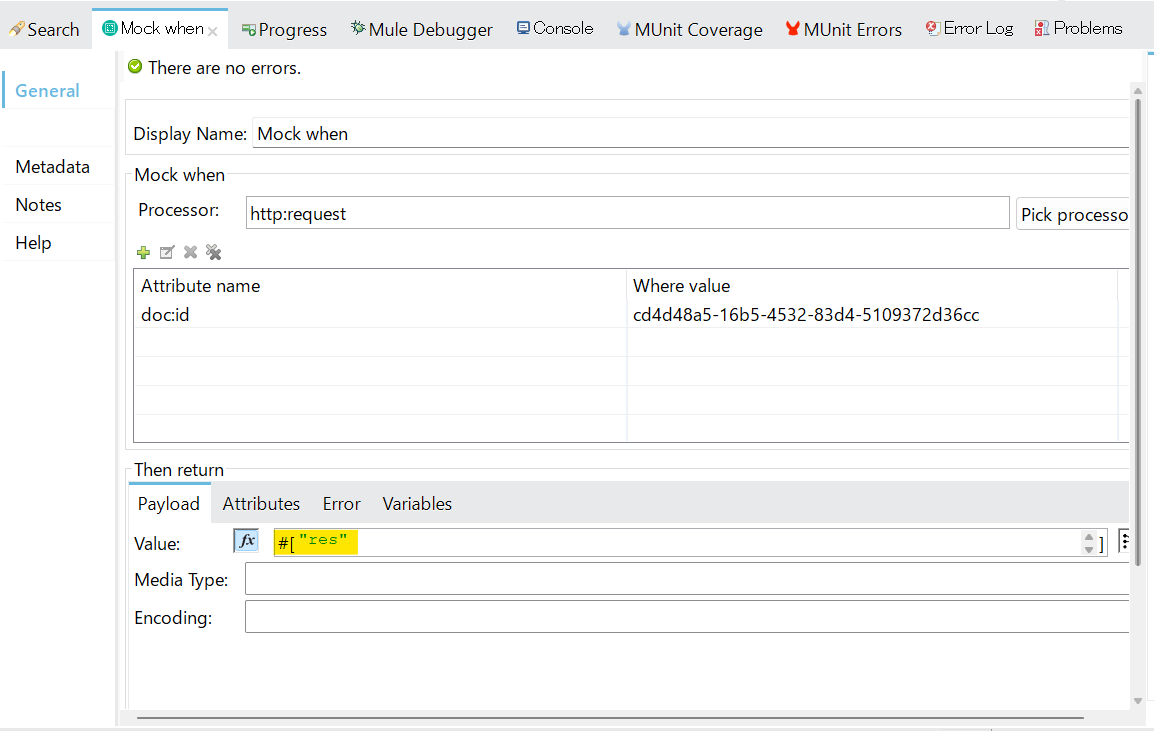
Task: Select the cd4d48a5 where value cell
Action: [806, 315]
